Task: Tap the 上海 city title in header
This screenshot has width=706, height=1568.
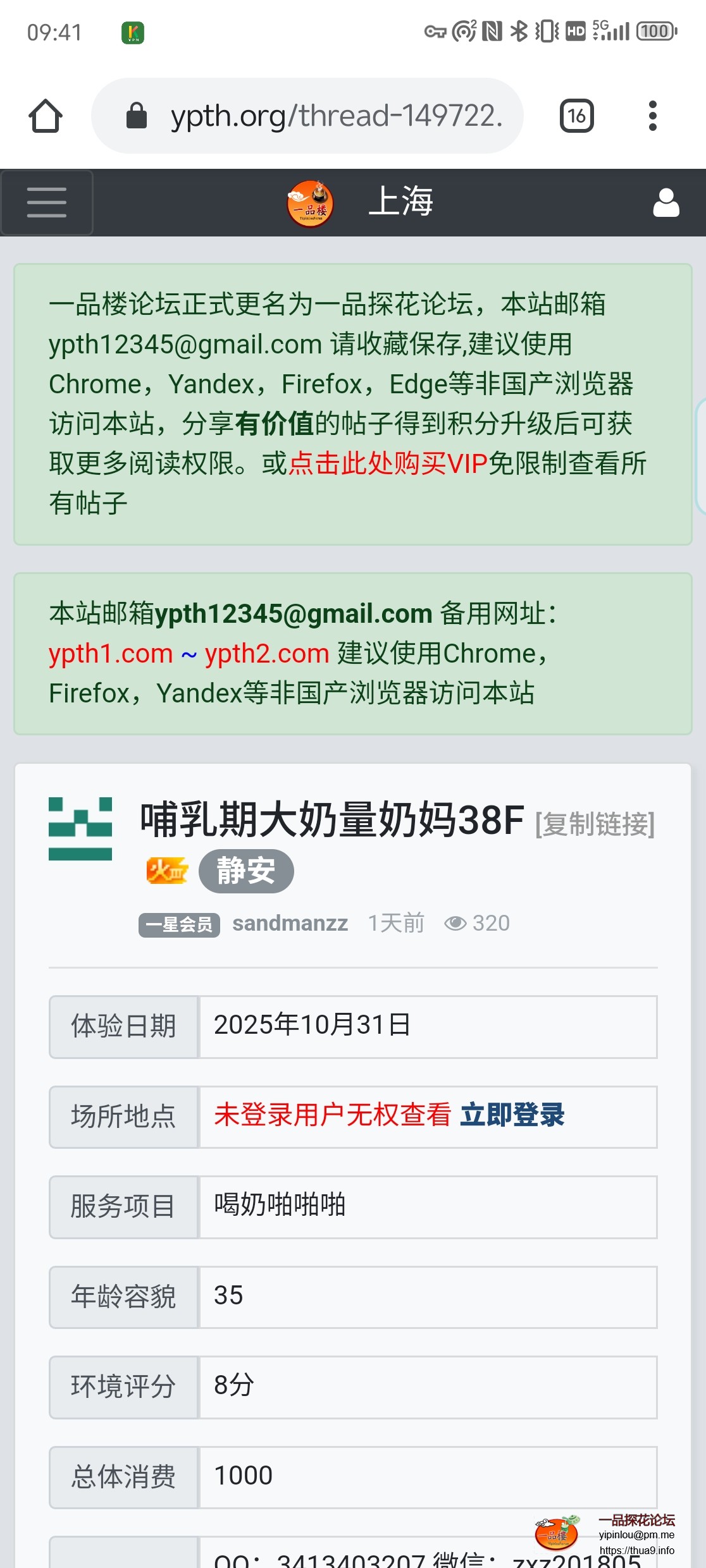Action: coord(401,201)
